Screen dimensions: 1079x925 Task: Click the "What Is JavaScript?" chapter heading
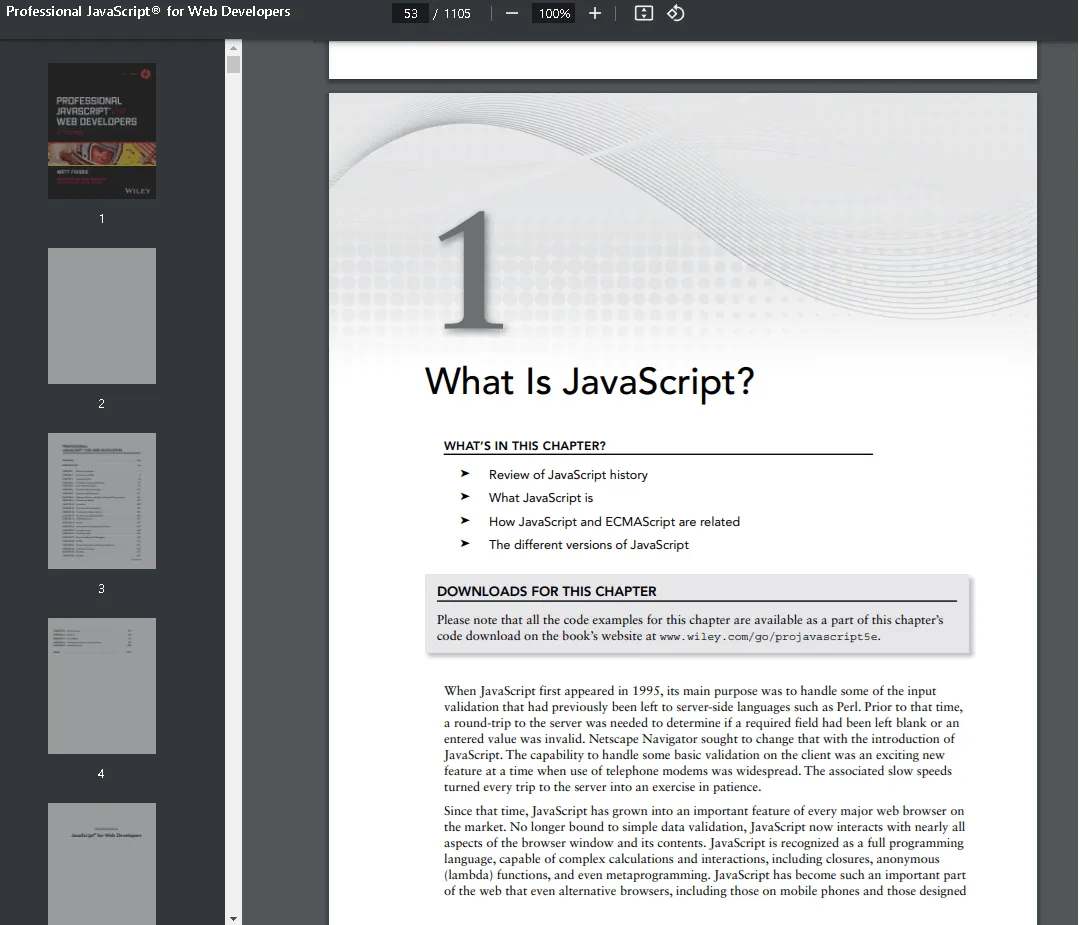(589, 382)
